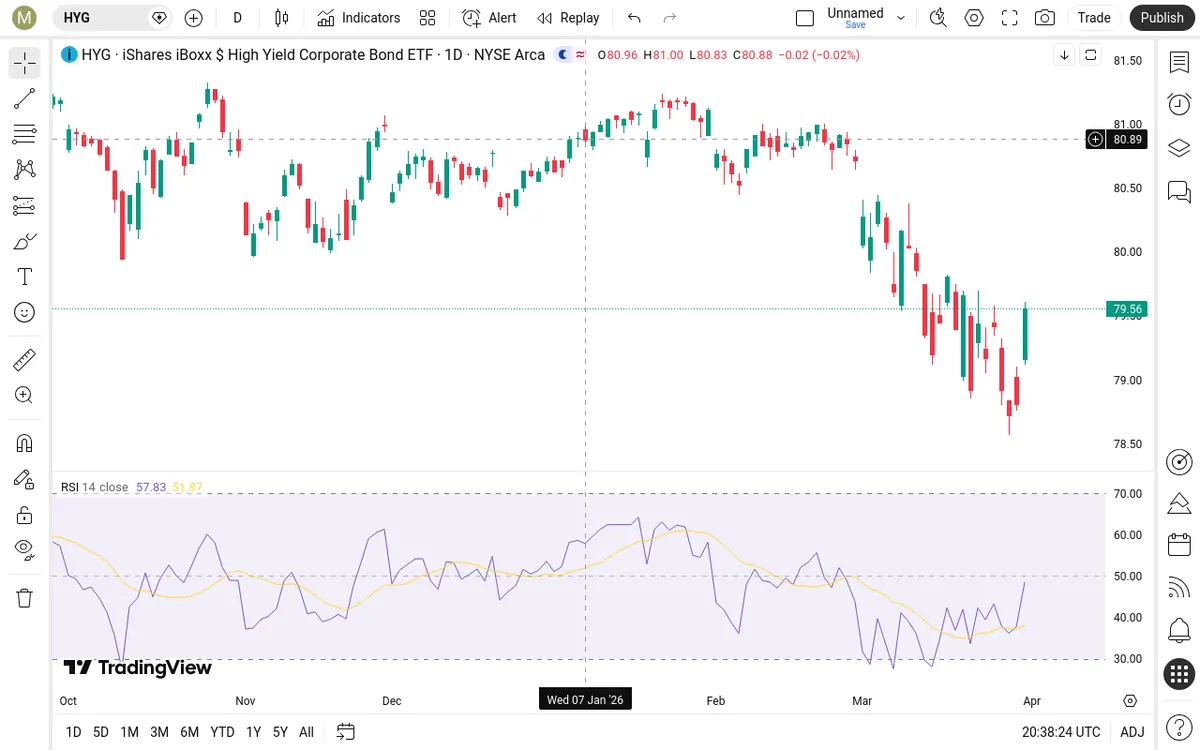Open the Indicators dialog
This screenshot has height=750, width=1200.
tap(358, 18)
